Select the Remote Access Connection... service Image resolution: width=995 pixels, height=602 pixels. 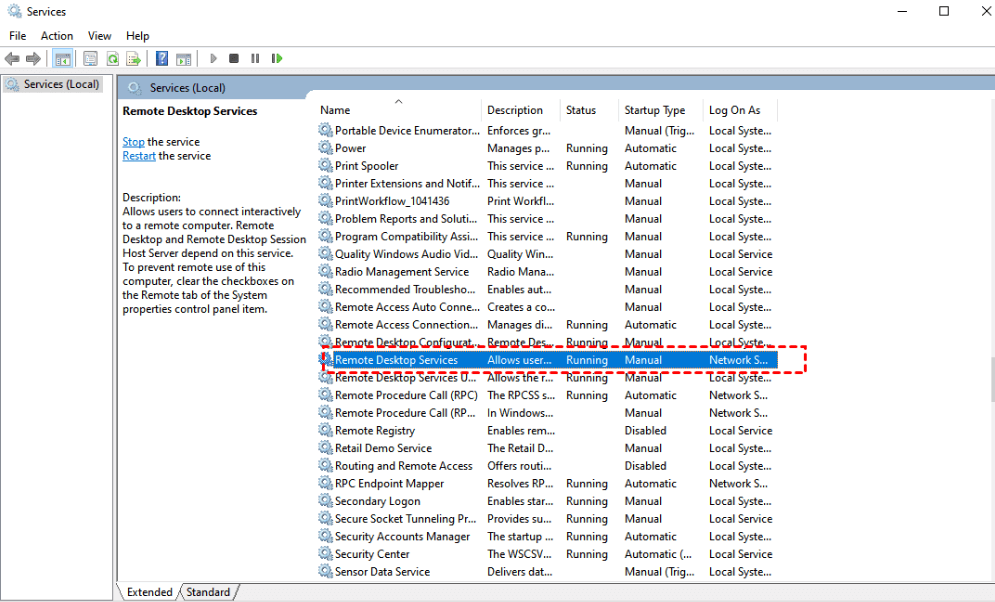pos(407,324)
